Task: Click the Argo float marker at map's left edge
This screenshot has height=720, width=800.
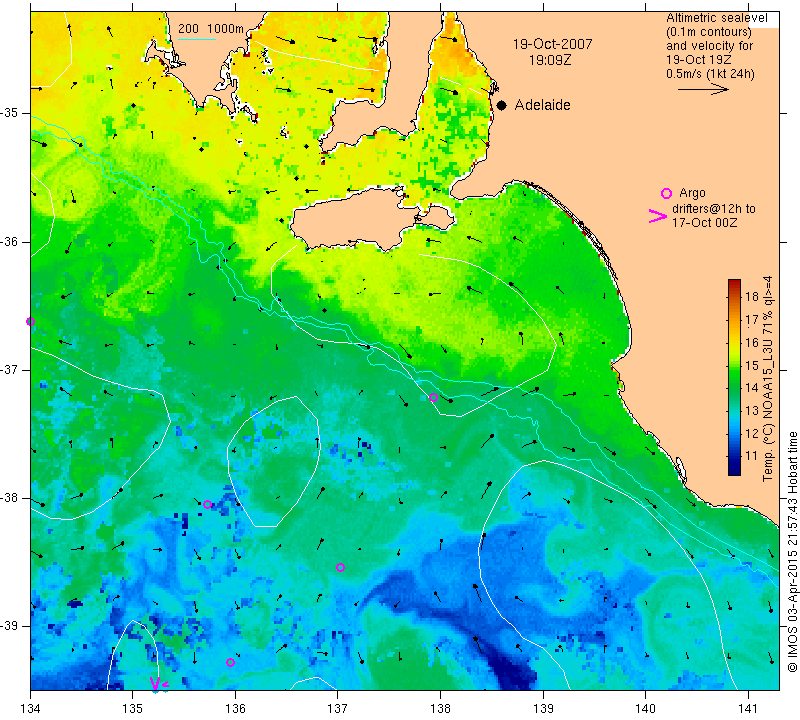Action: point(31,321)
